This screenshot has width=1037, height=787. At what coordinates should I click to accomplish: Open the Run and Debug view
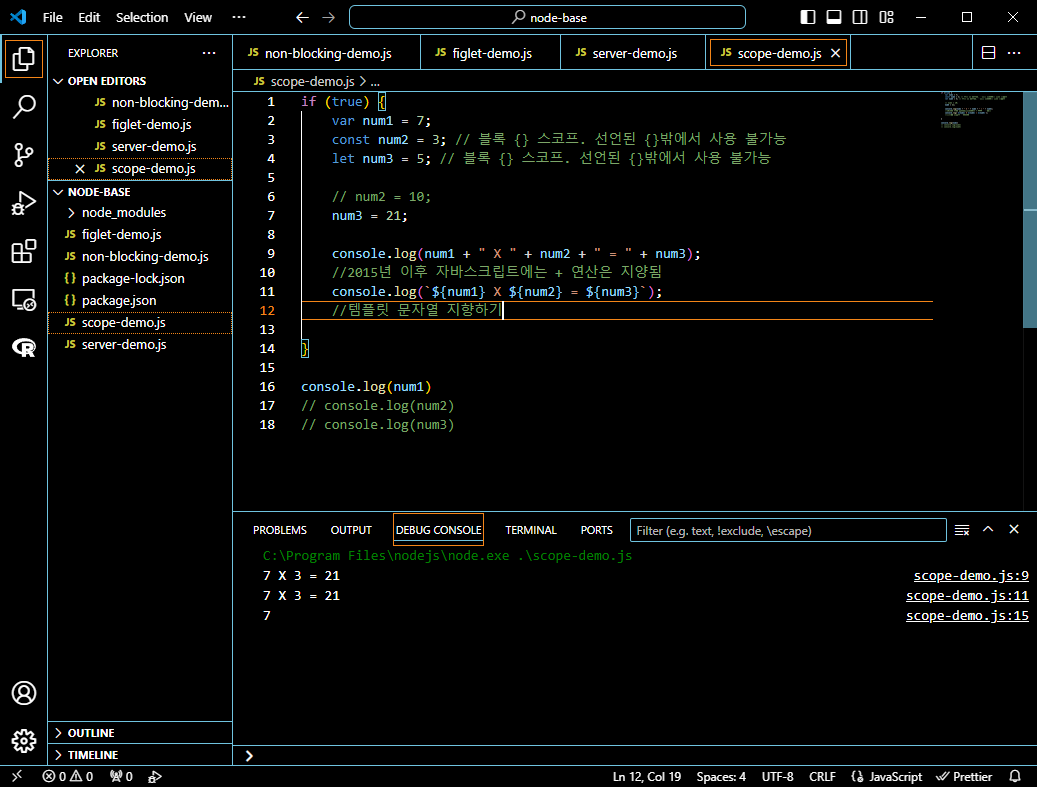coord(24,203)
